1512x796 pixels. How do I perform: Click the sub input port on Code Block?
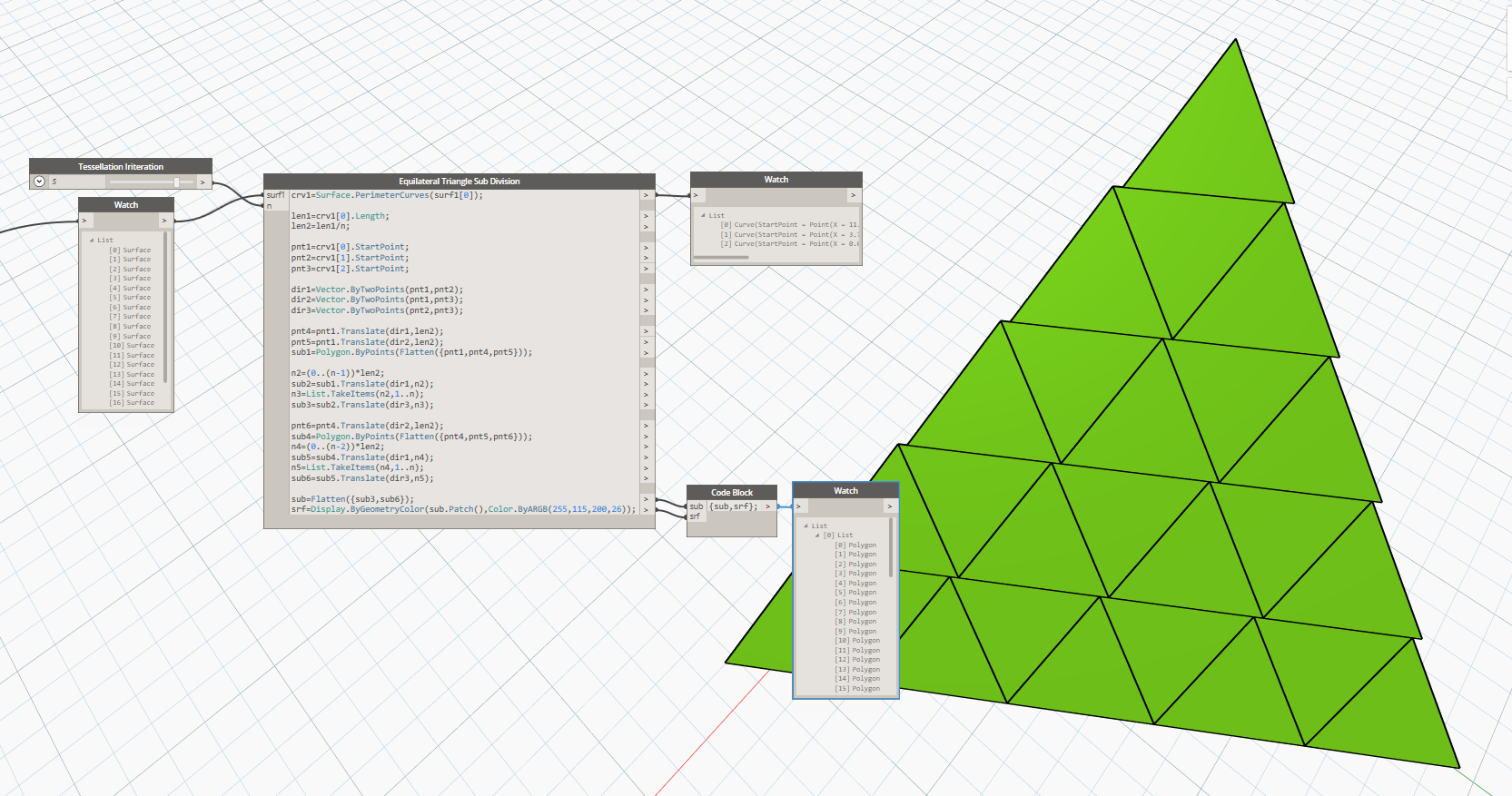(x=696, y=506)
